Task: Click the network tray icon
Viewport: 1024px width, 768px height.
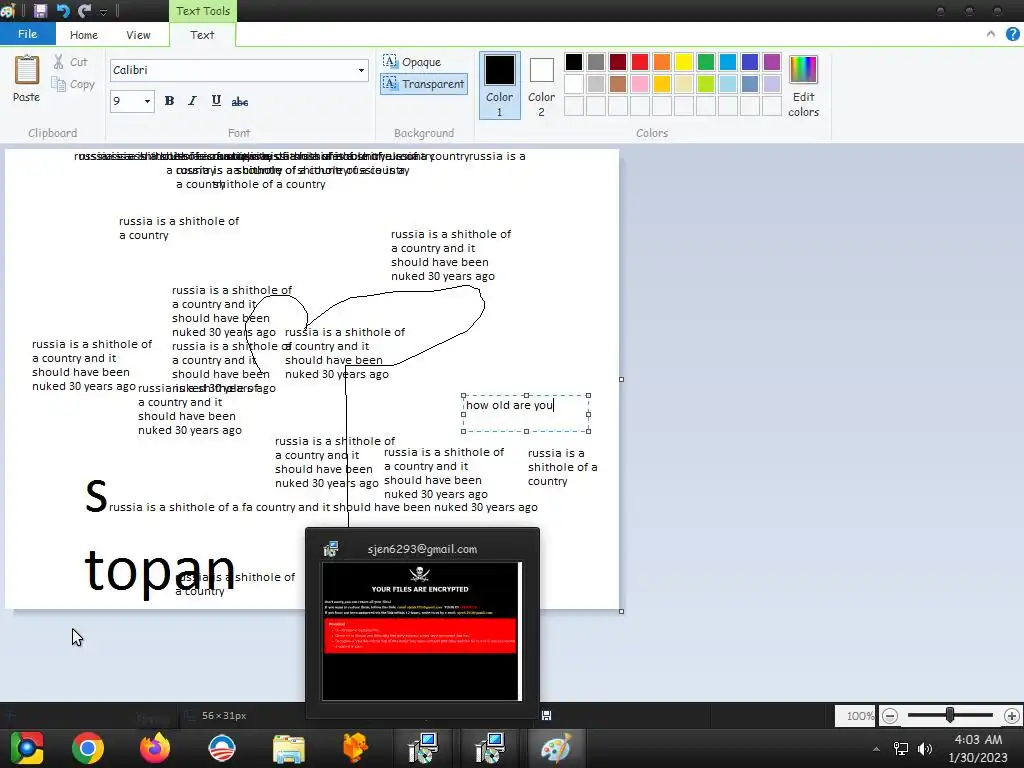Action: pos(901,749)
